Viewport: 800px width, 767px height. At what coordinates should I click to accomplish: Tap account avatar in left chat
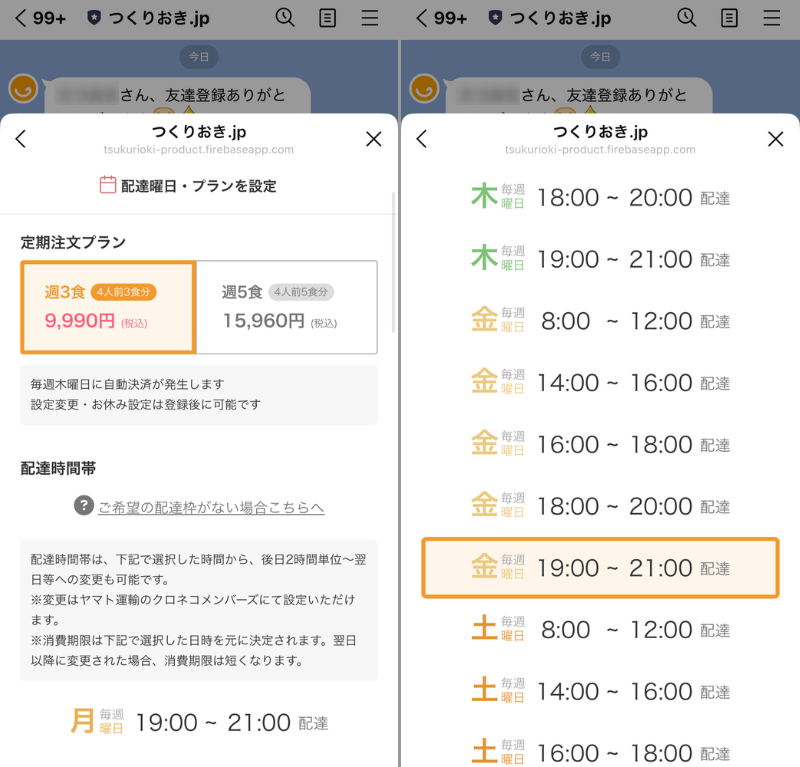click(x=23, y=88)
